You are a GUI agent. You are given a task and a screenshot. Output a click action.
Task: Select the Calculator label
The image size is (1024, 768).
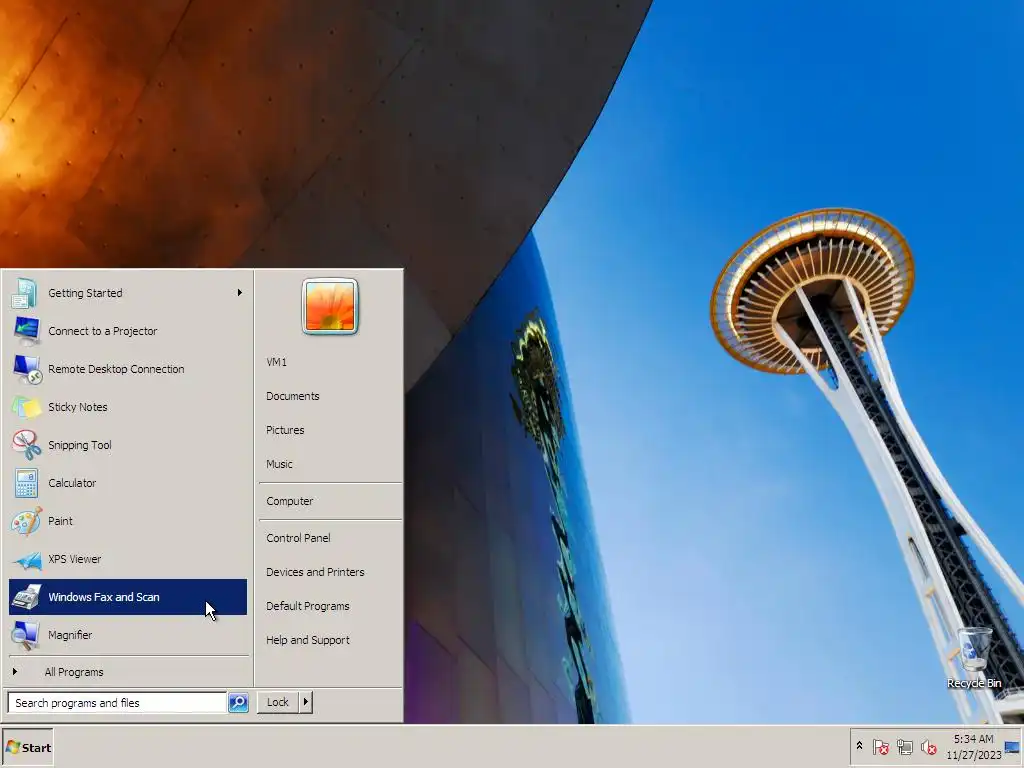72,483
